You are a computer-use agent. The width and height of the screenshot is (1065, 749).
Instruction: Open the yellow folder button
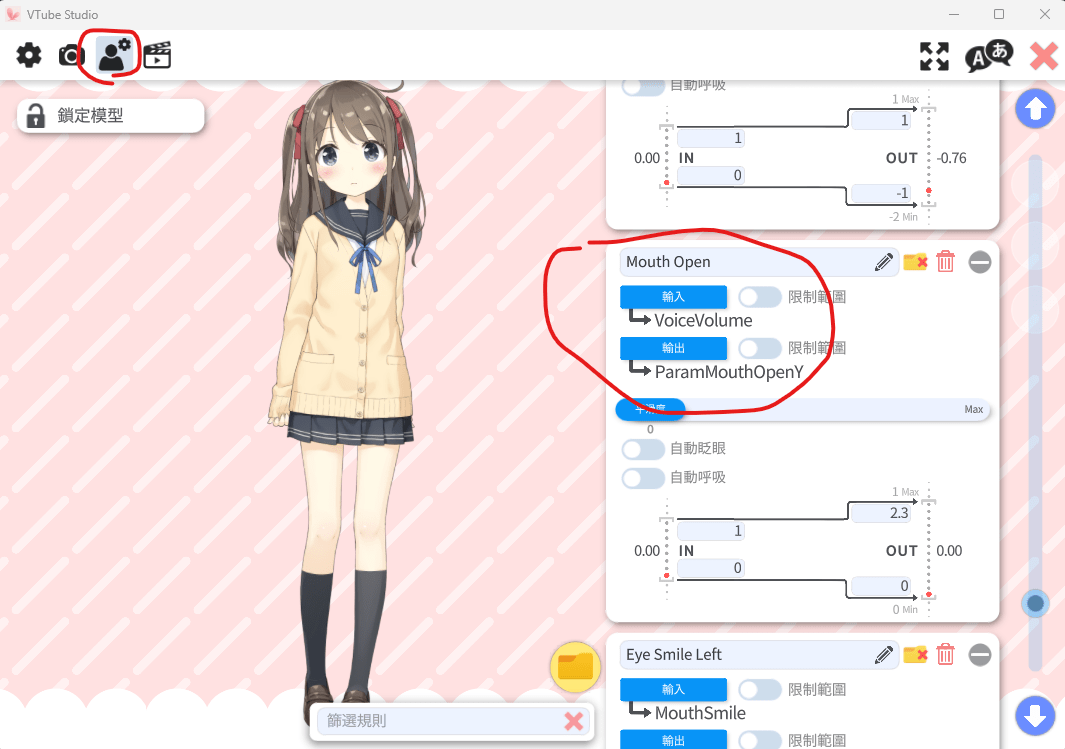point(575,667)
